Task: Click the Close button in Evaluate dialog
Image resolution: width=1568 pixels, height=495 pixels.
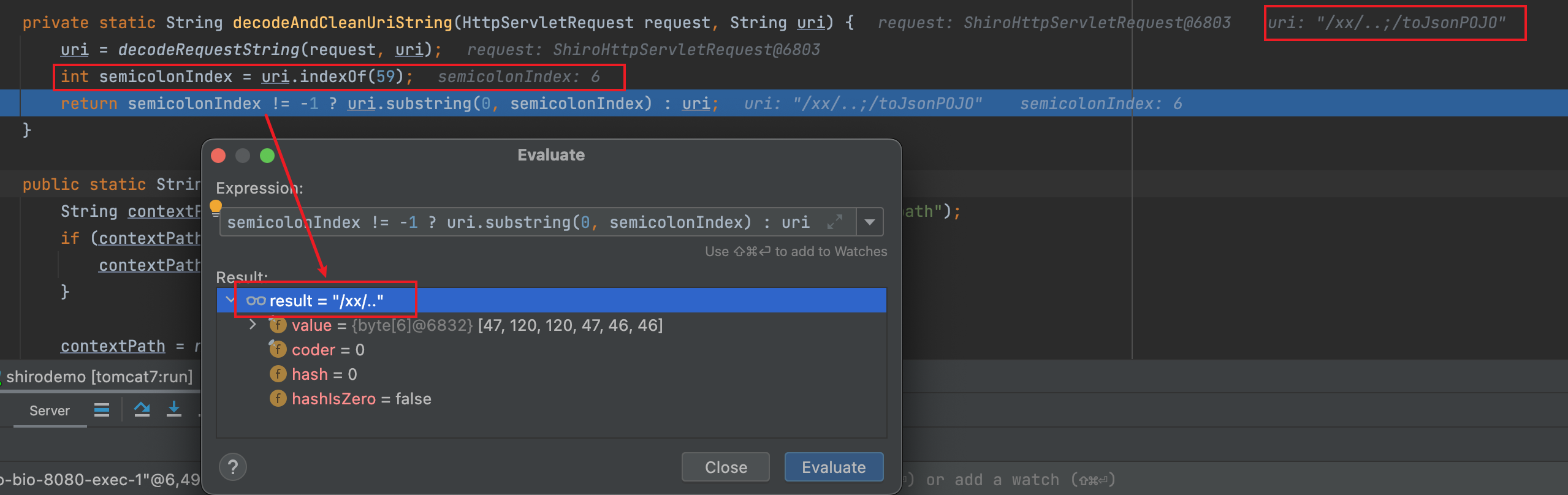Action: [x=726, y=467]
